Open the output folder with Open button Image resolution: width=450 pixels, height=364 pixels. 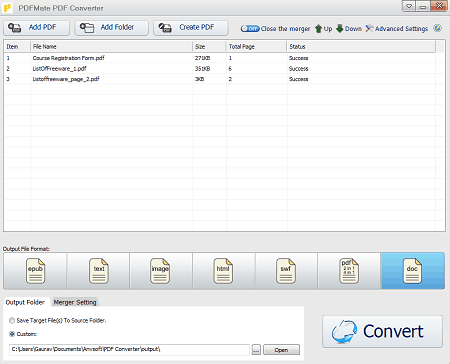click(x=281, y=350)
